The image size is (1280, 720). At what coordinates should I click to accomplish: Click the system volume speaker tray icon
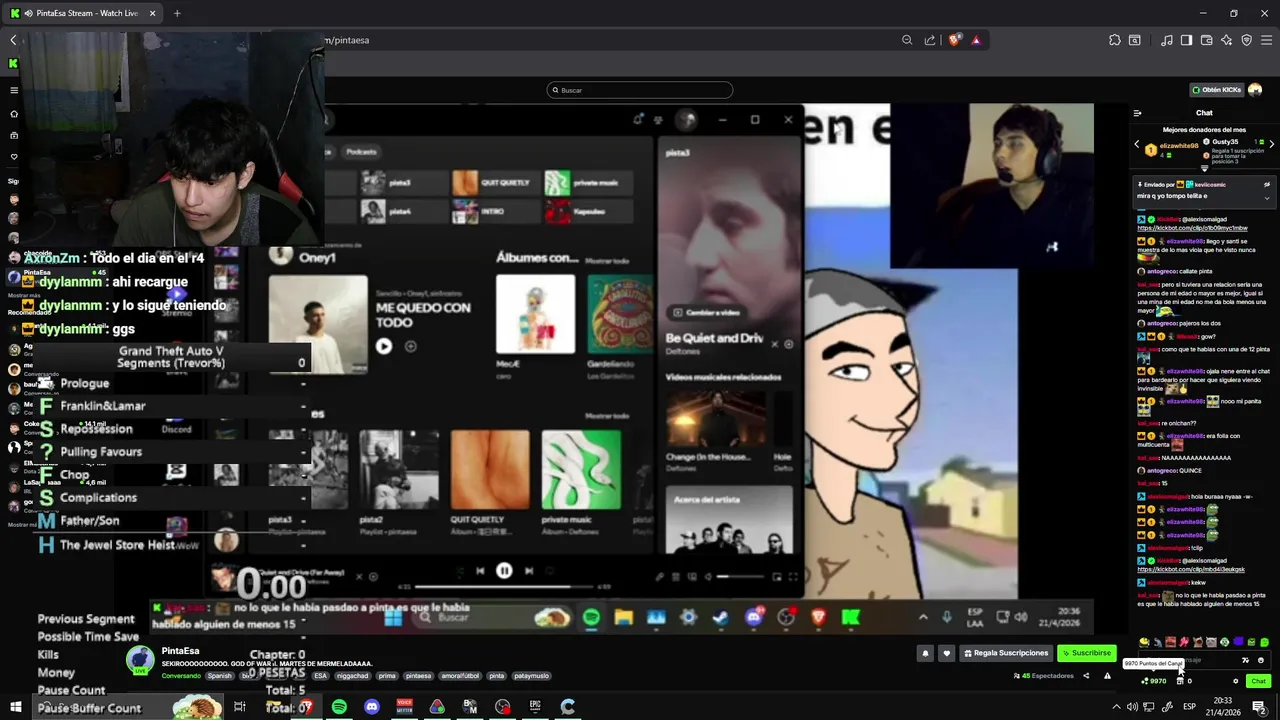pos(1131,707)
